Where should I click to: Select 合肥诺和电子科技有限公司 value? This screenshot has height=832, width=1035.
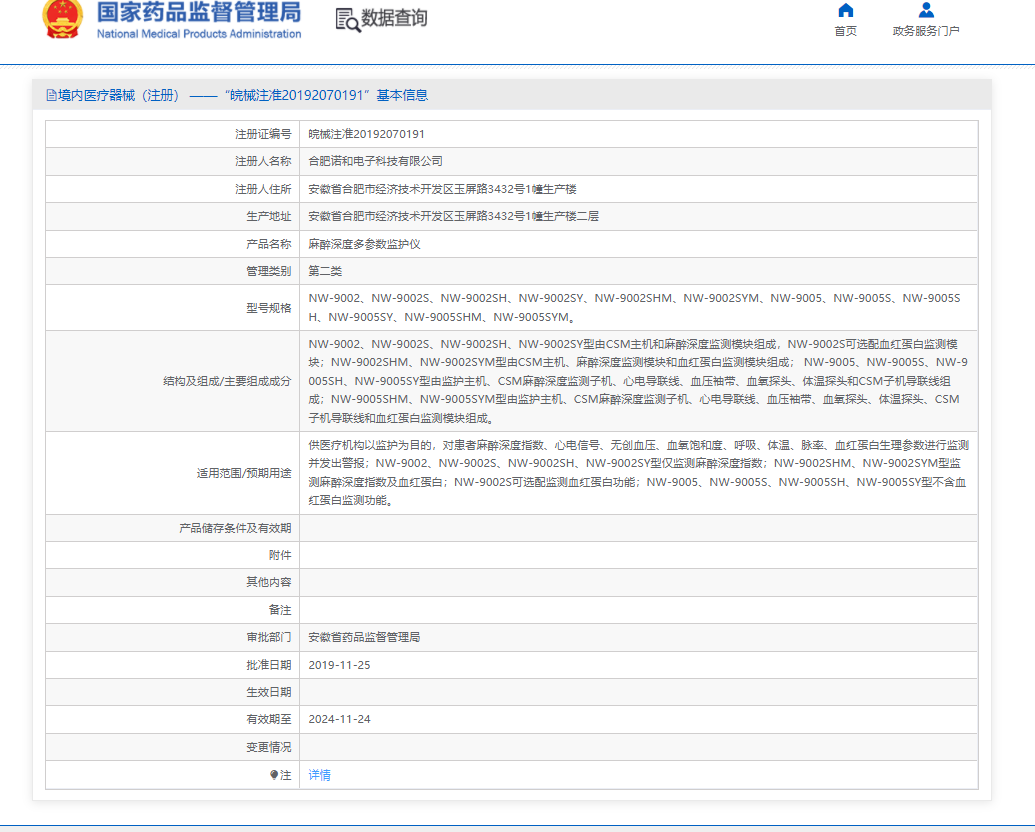376,161
